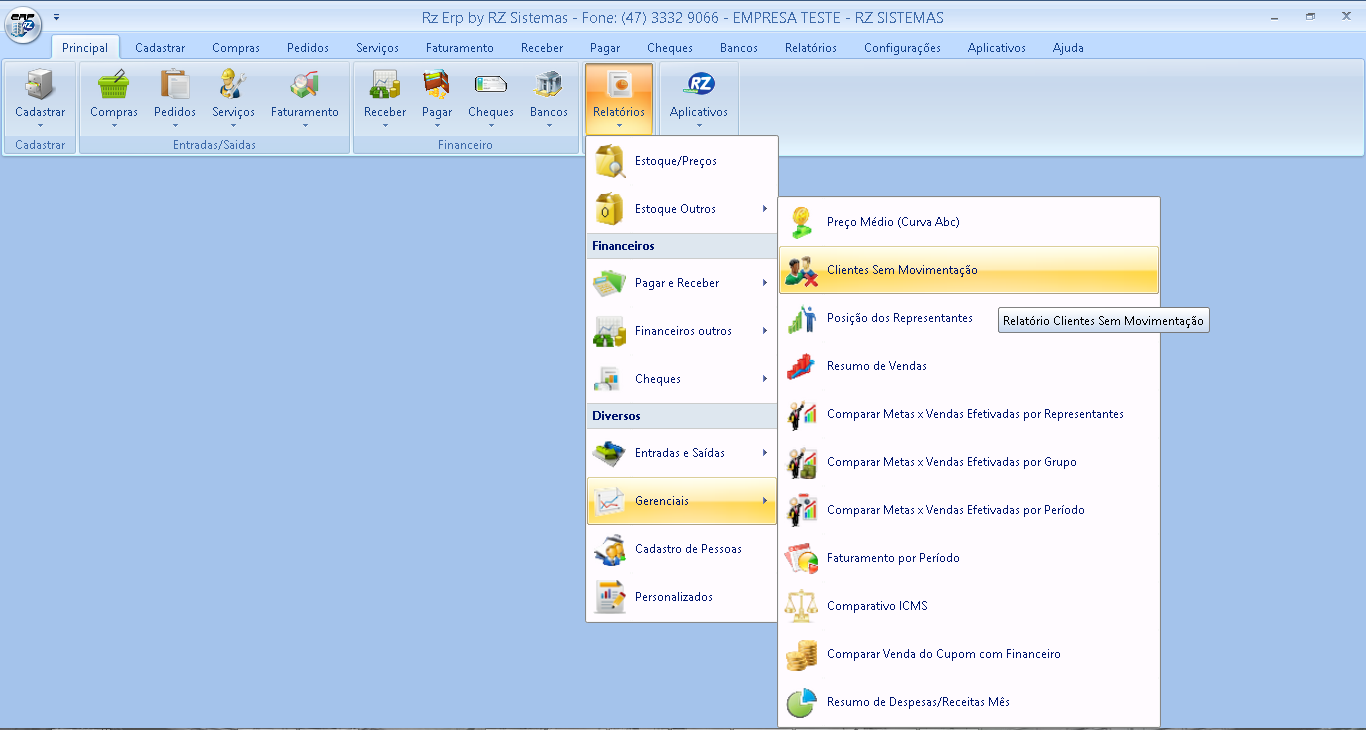This screenshot has height=730, width=1367.
Task: Switch to the Configurações ribbon tab
Action: (902, 48)
